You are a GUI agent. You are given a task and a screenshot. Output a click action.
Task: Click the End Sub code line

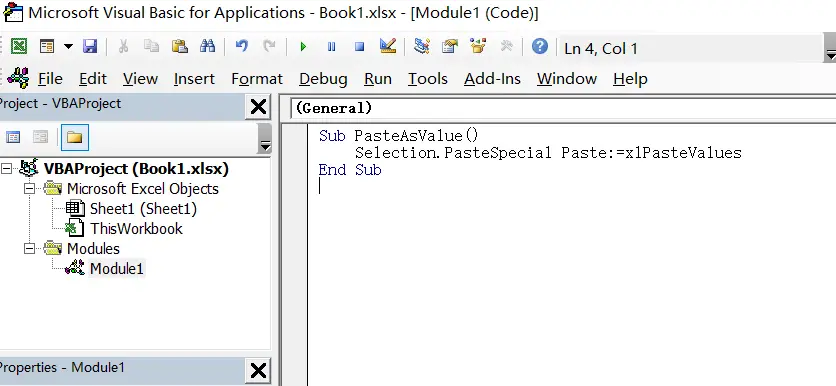350,170
